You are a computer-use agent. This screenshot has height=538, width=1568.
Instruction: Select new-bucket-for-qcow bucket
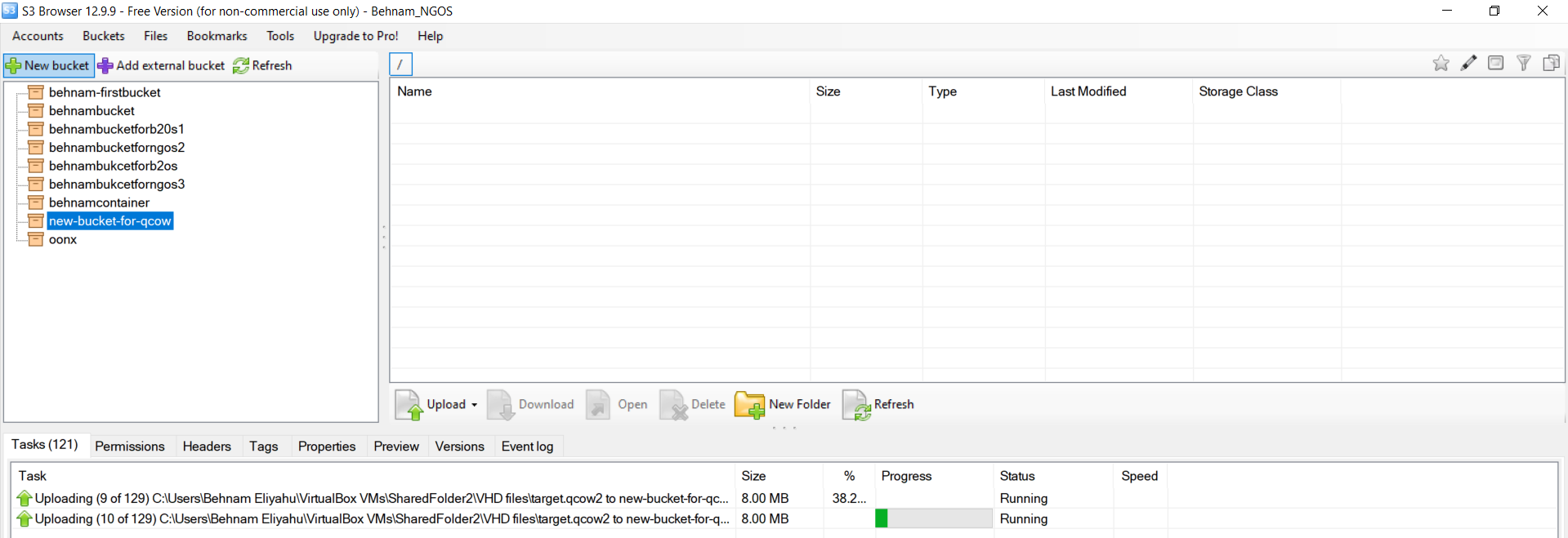click(109, 221)
